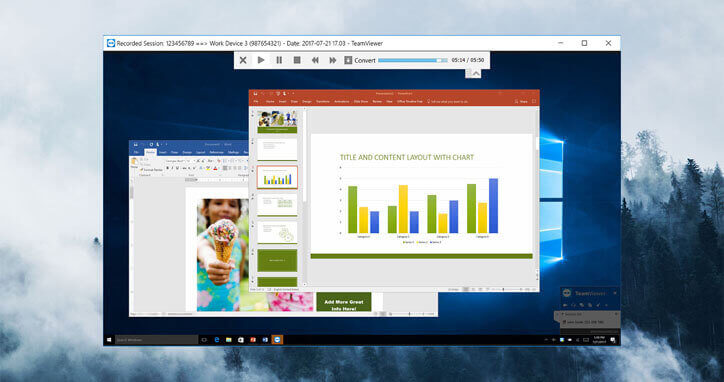Open the PowerPoint taskbar icon
The image size is (724, 382).
[x=253, y=340]
